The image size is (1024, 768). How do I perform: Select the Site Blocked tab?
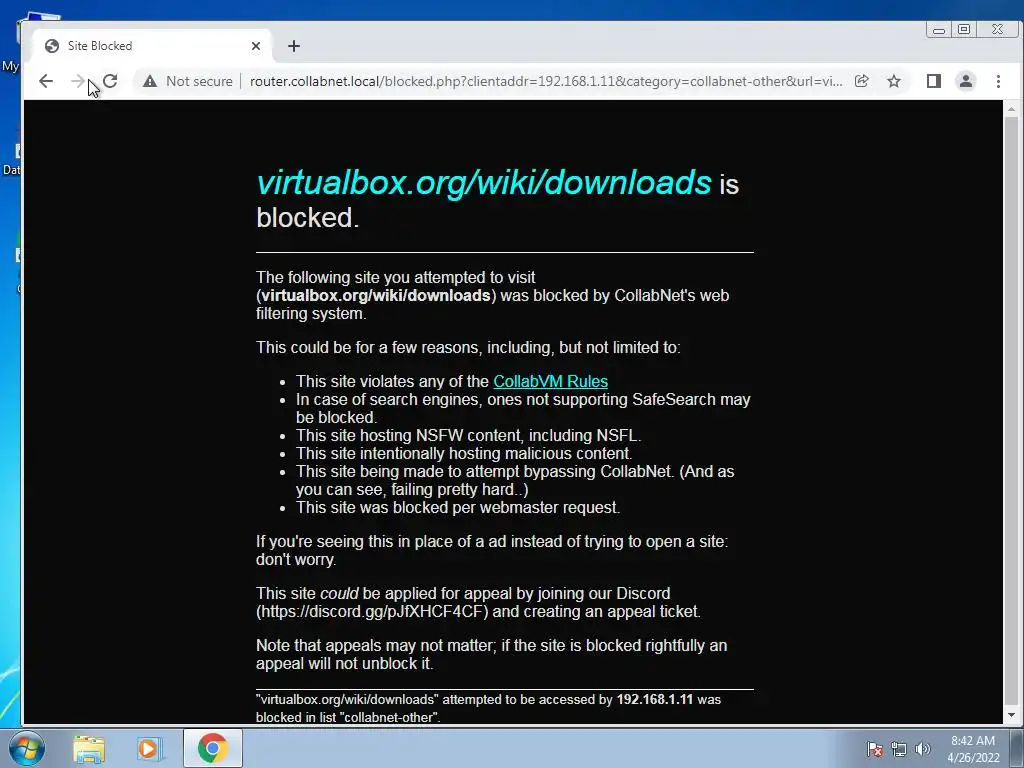[152, 46]
